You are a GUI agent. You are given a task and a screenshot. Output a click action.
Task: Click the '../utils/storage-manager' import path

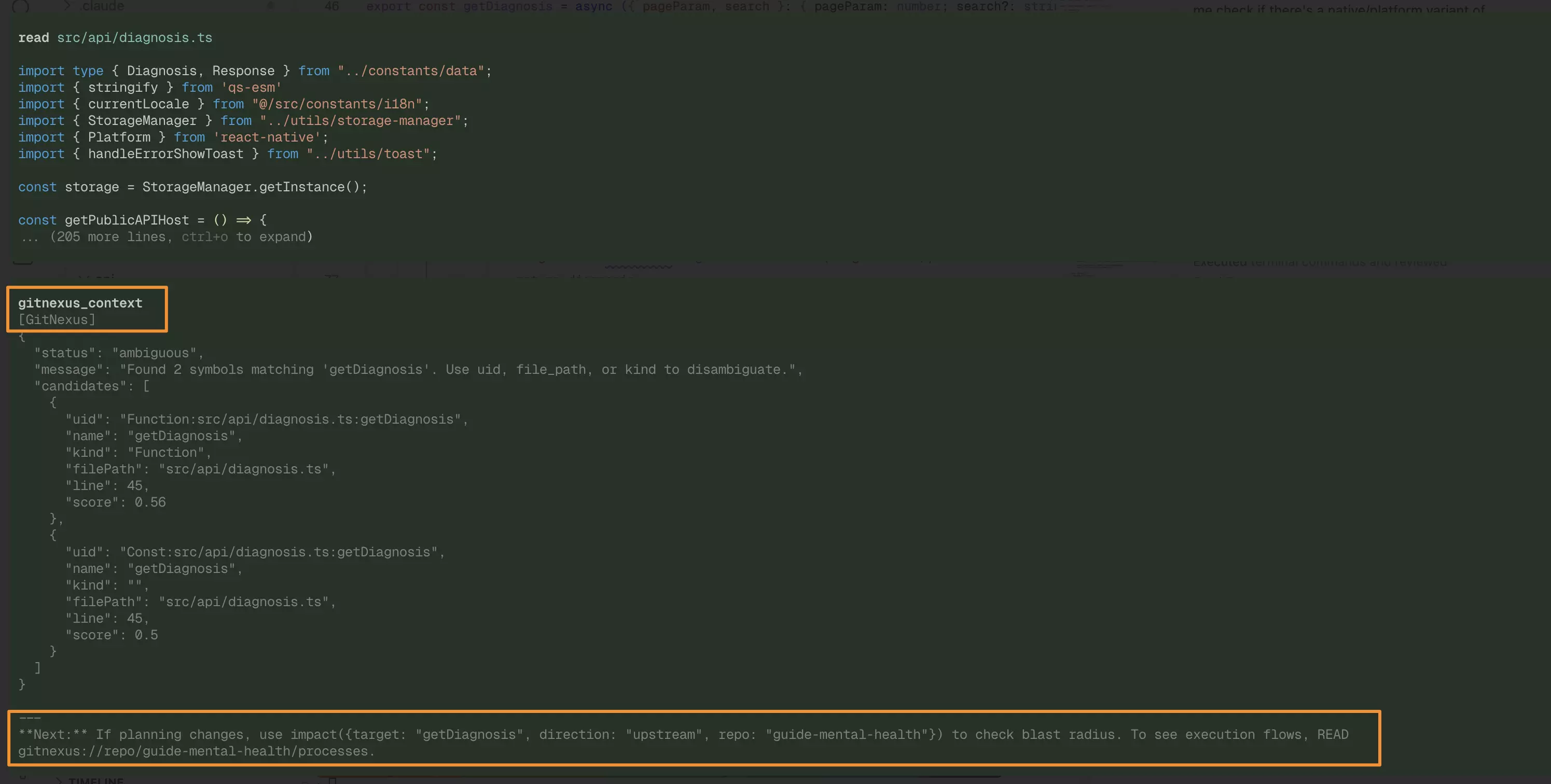point(361,121)
